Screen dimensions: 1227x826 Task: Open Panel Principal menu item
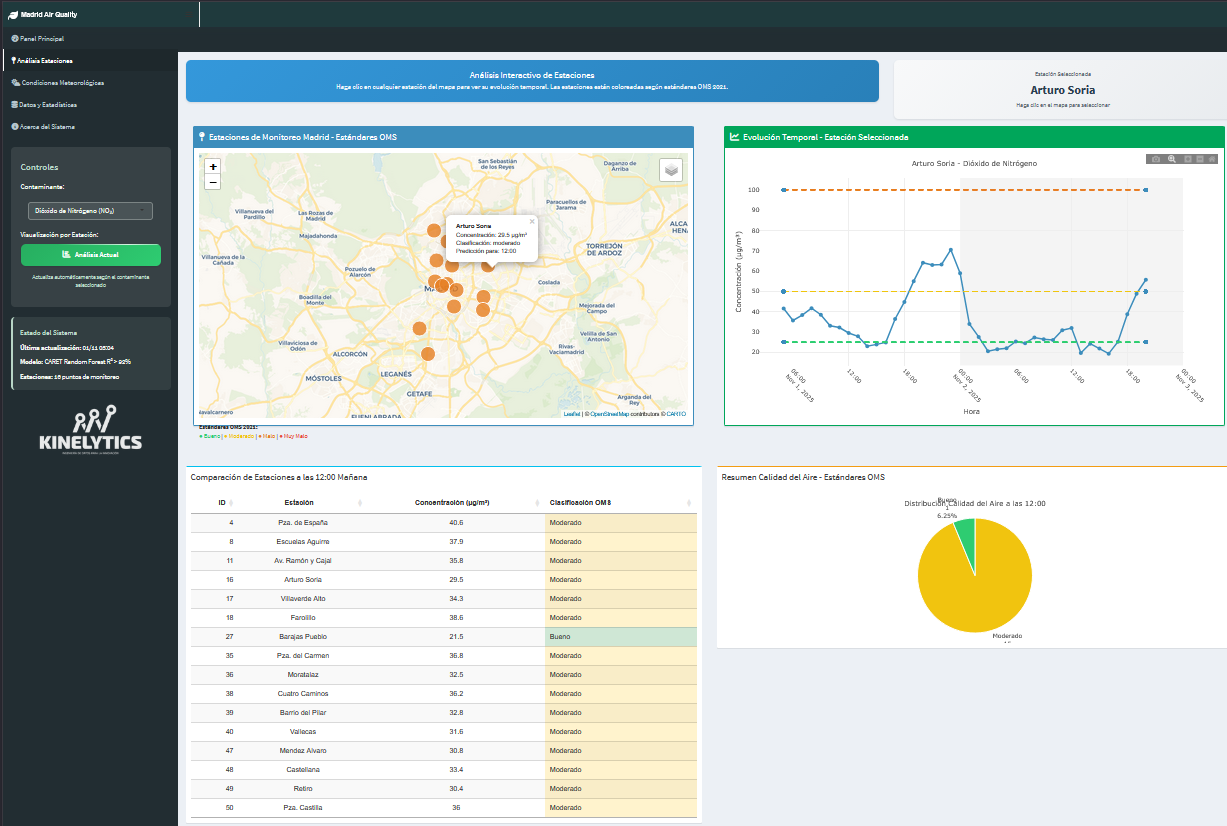[x=41, y=38]
